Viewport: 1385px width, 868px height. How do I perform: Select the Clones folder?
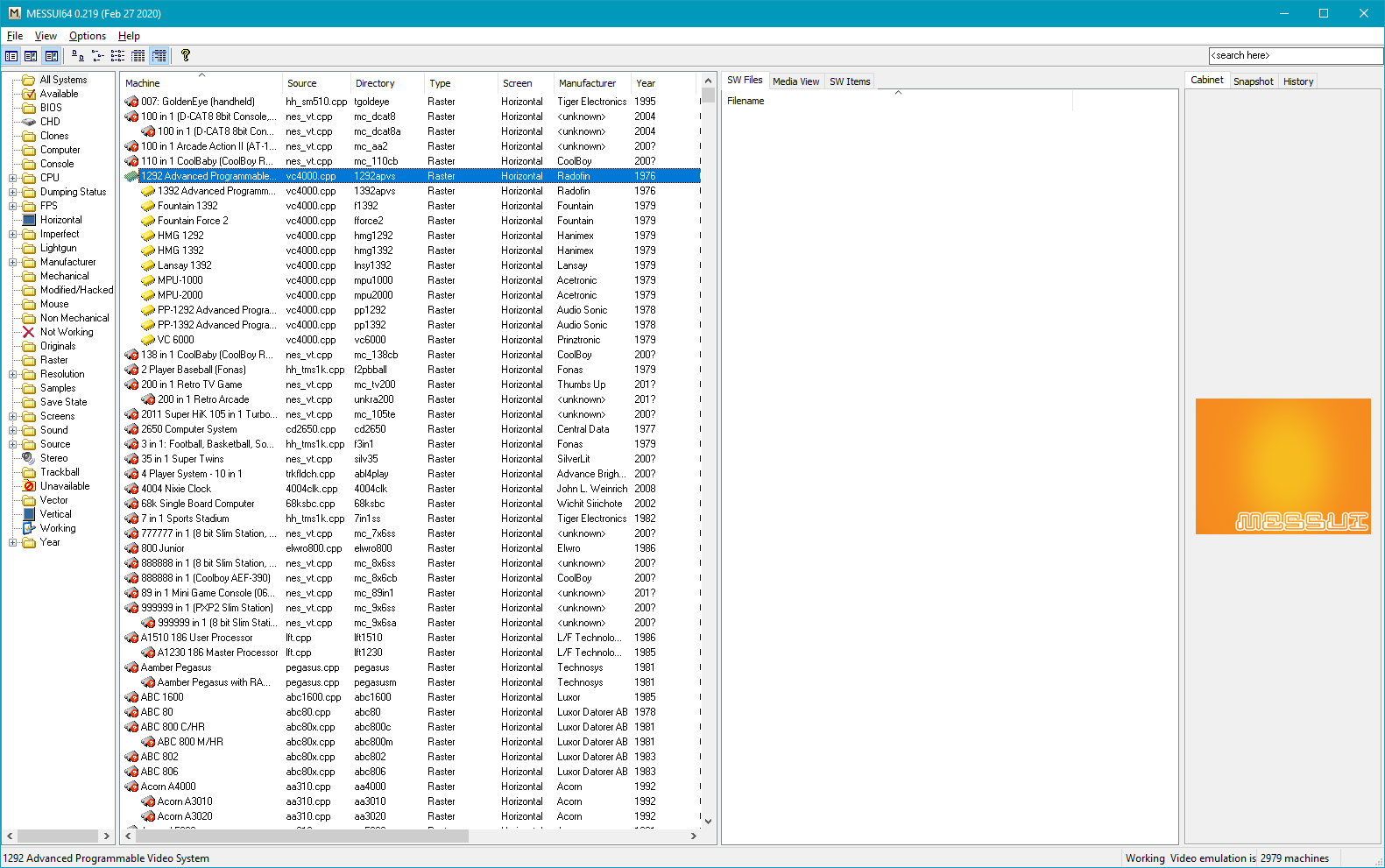[x=46, y=136]
